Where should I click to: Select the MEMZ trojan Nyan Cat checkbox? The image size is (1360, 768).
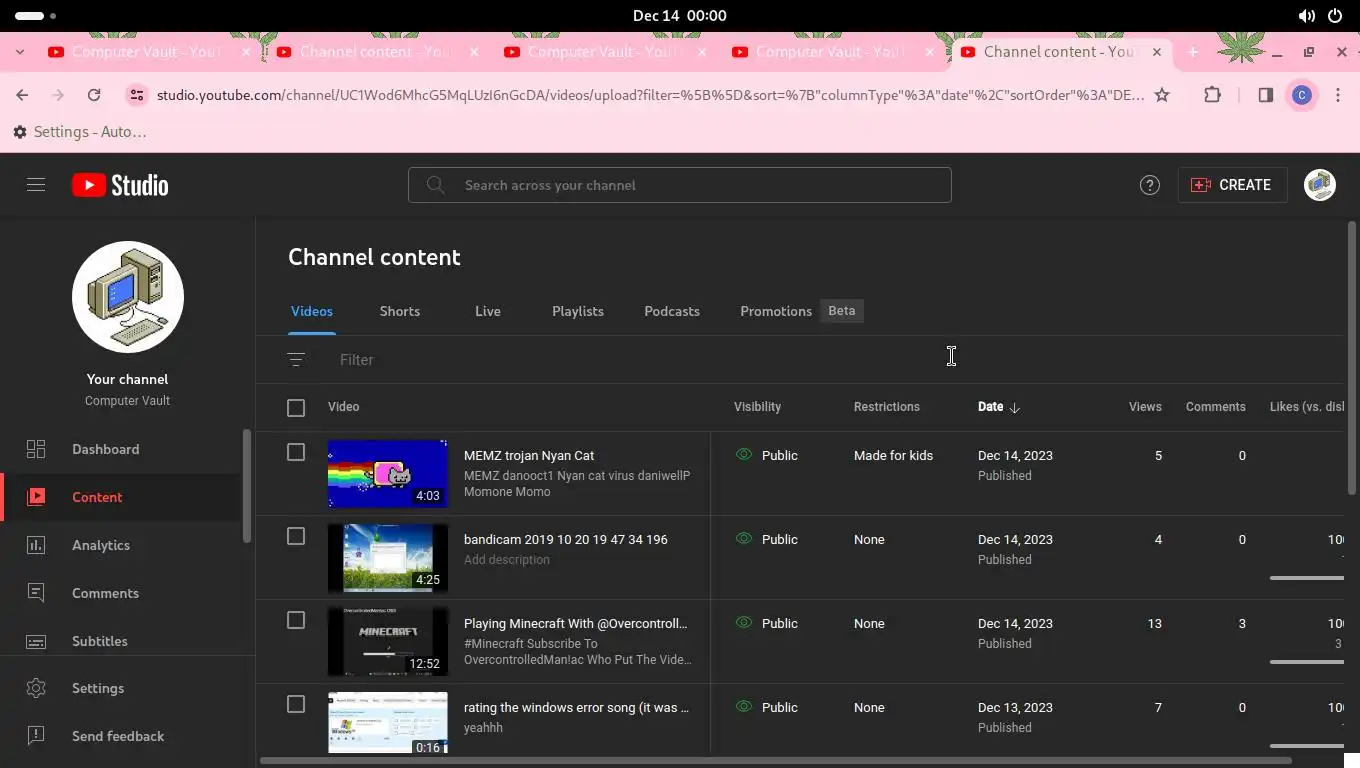(x=296, y=452)
